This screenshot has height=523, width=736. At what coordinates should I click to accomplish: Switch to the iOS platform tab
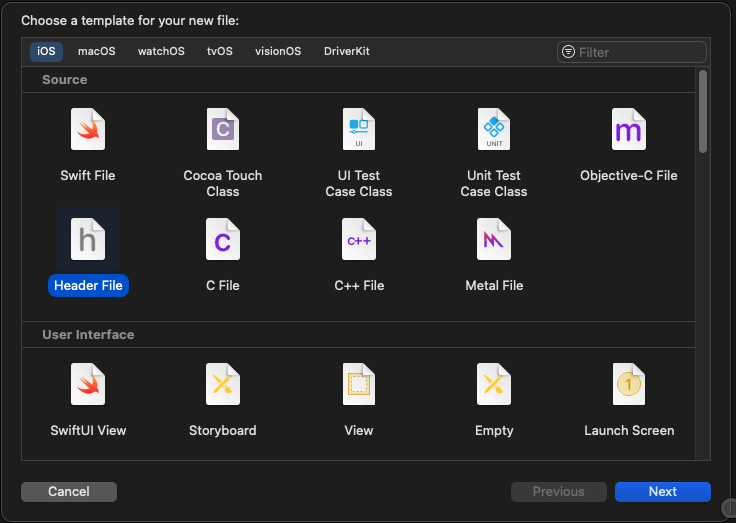[46, 51]
